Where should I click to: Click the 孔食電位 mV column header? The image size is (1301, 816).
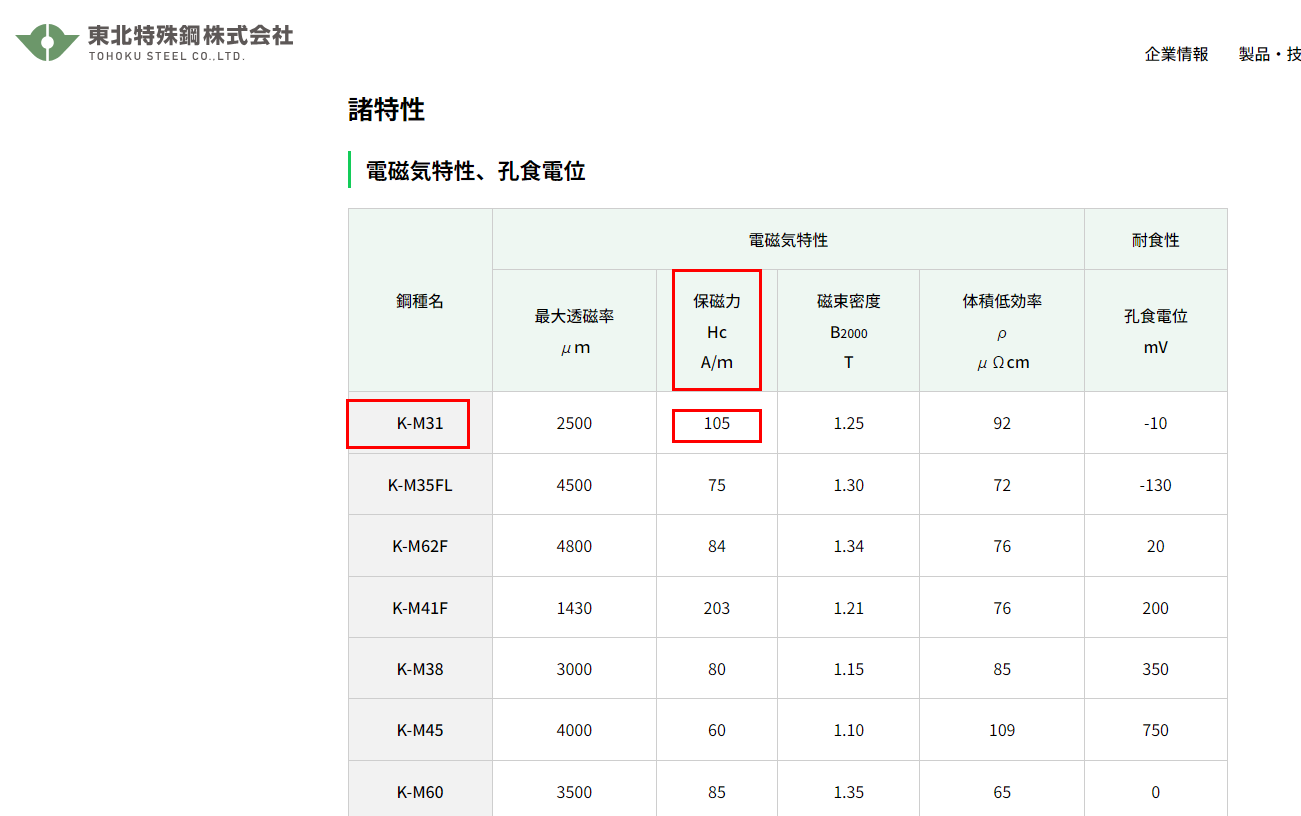[1155, 331]
